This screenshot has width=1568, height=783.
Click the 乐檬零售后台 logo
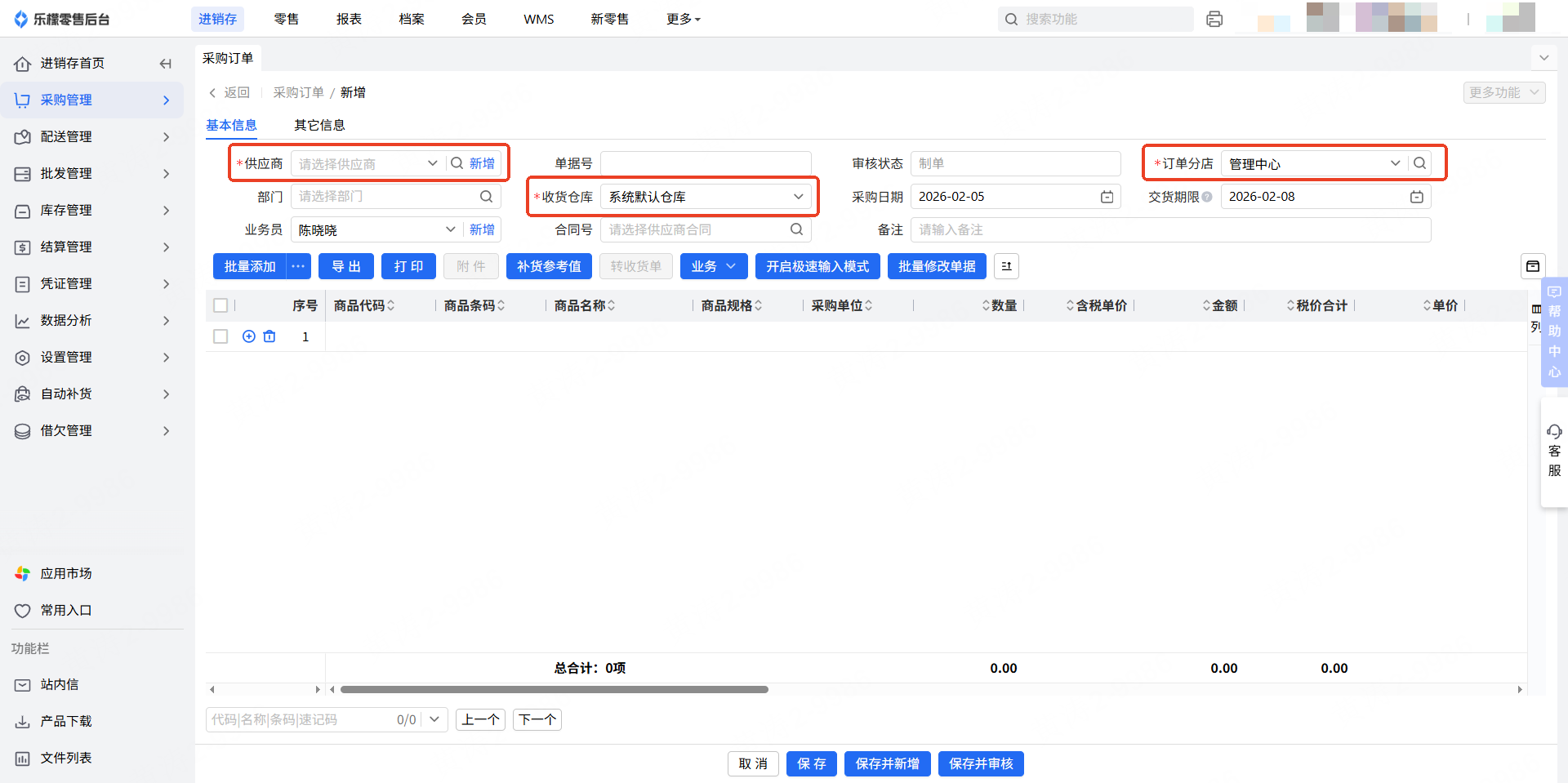[x=62, y=19]
